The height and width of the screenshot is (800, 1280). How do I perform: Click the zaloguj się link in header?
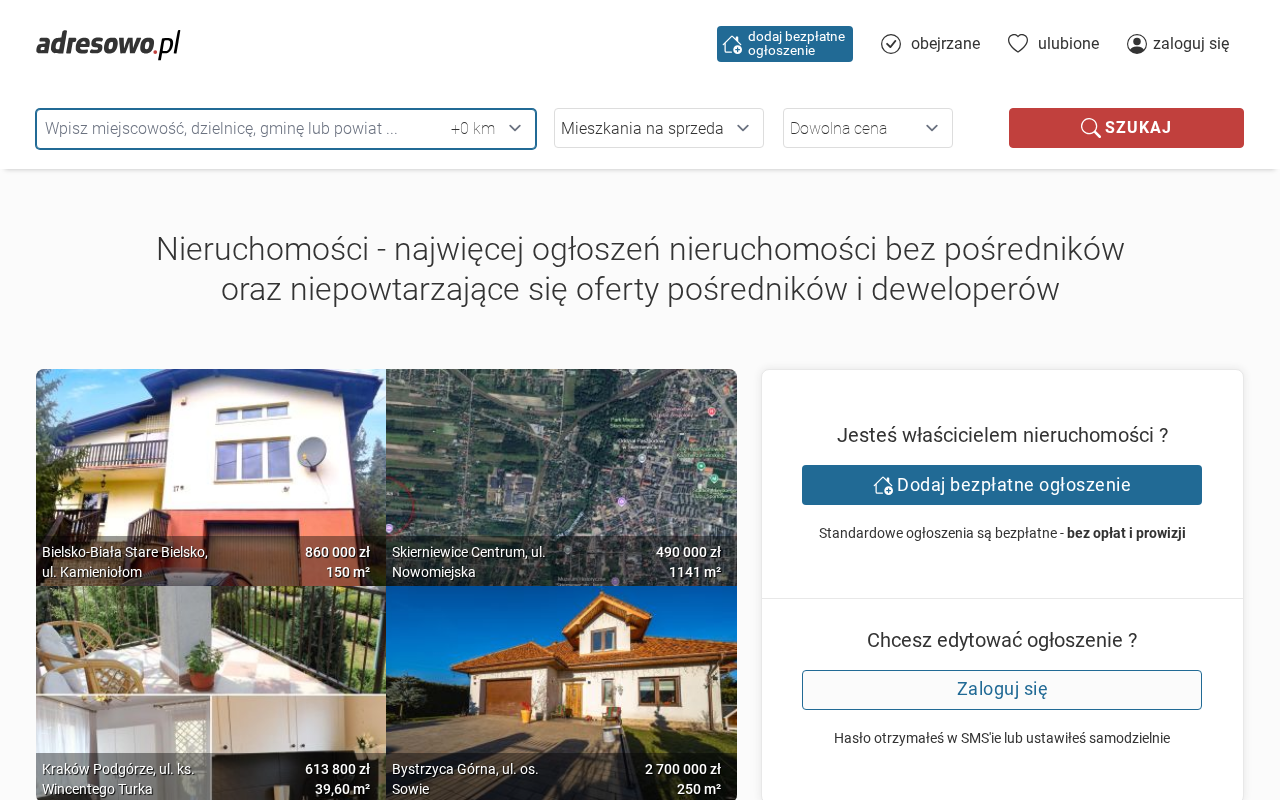point(1191,44)
